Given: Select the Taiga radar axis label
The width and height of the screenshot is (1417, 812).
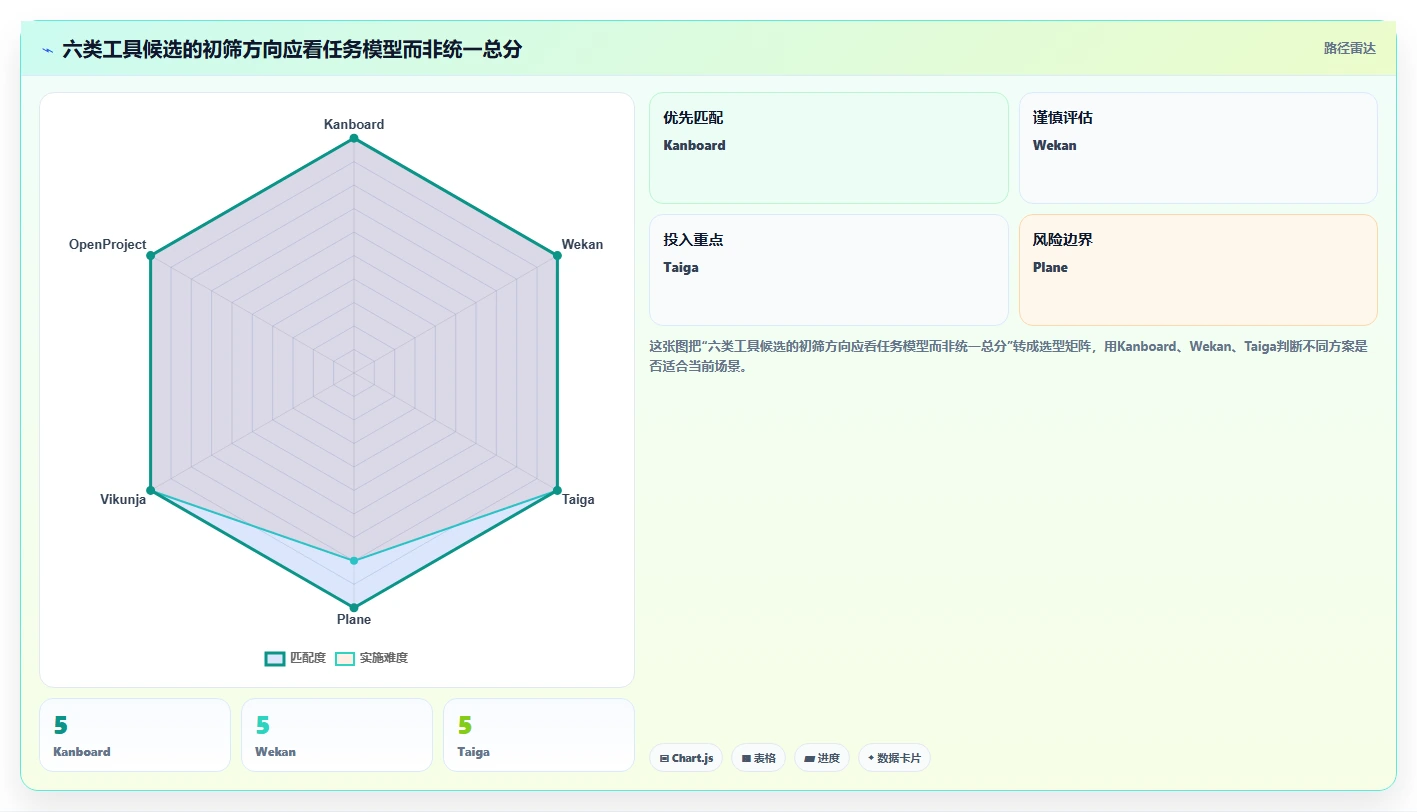Looking at the screenshot, I should pos(578,499).
